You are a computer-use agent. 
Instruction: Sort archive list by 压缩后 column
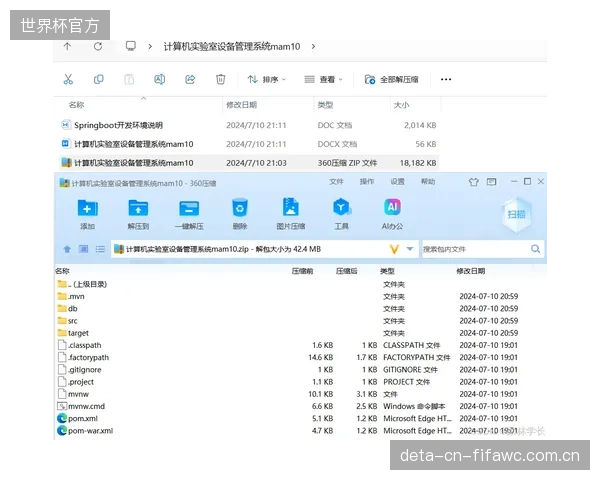pyautogui.click(x=346, y=271)
